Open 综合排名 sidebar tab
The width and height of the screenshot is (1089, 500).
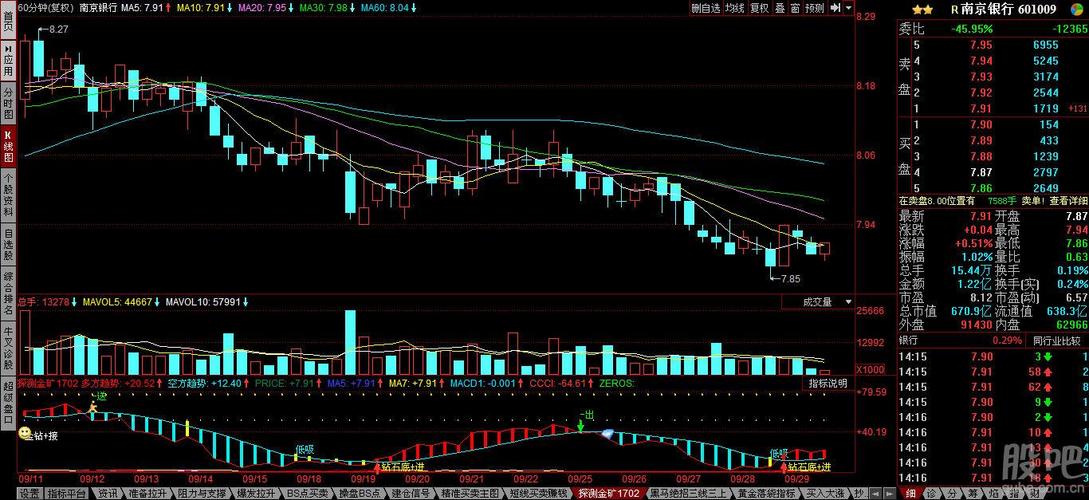[x=8, y=293]
